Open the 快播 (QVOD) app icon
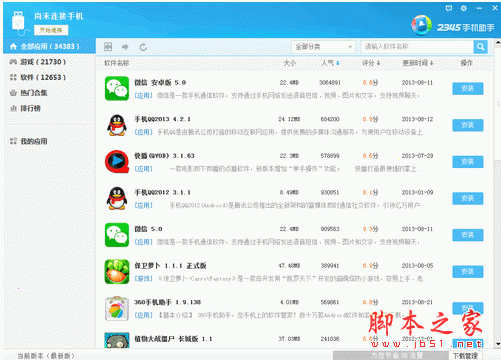This screenshot has height=360, width=501. point(117,162)
